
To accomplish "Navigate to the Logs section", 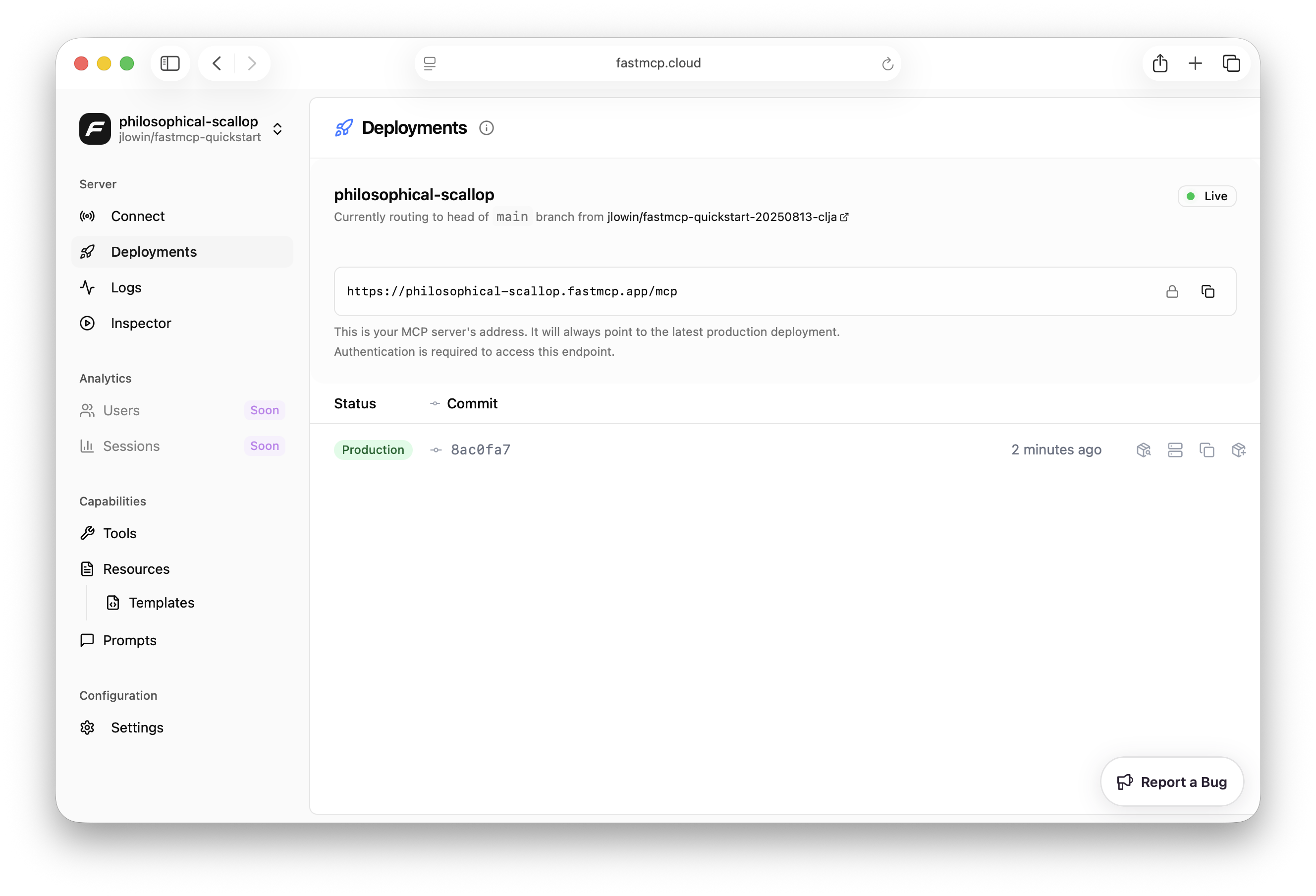I will pos(126,287).
